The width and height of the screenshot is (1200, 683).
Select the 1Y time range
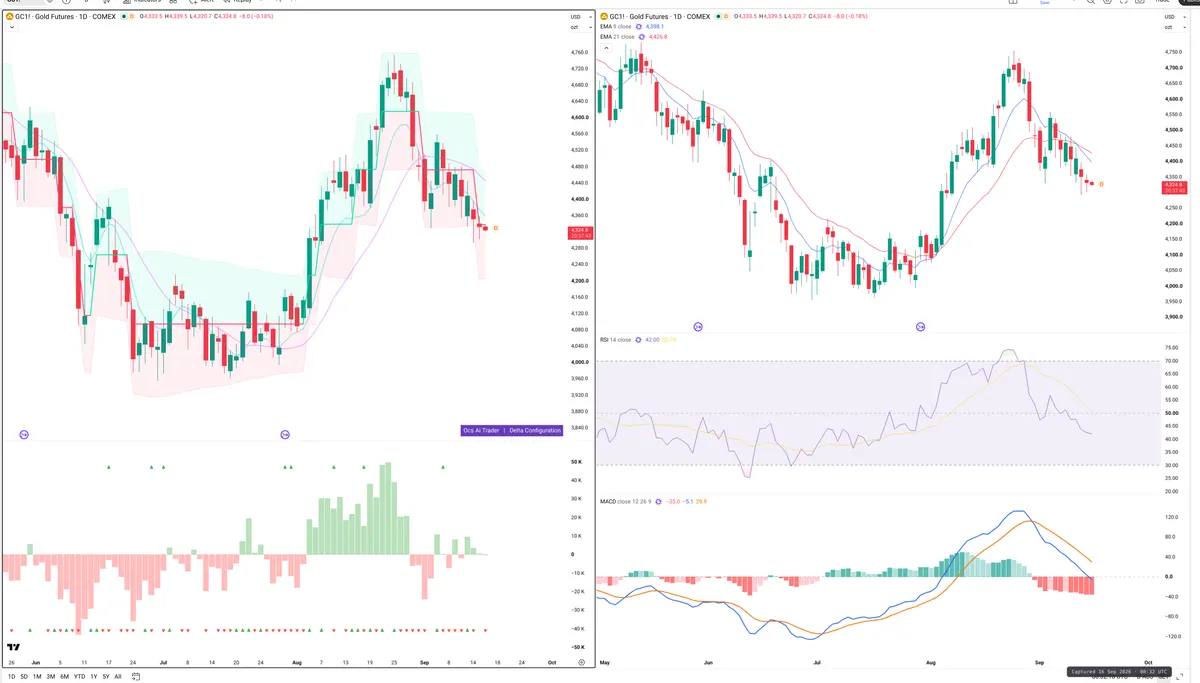93,676
